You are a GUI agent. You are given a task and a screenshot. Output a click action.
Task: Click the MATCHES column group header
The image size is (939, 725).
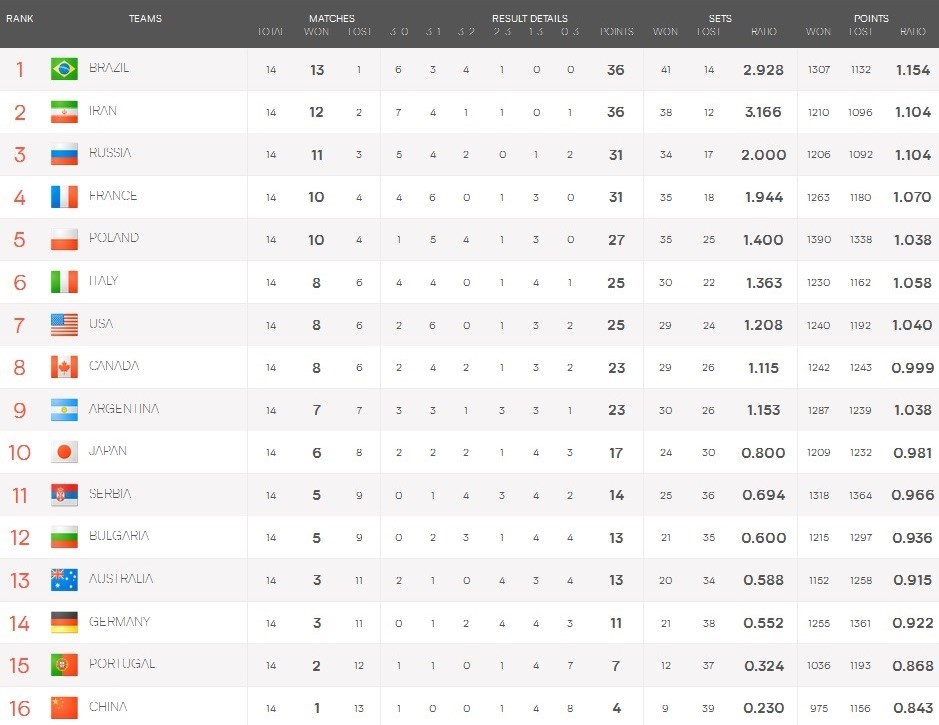332,19
